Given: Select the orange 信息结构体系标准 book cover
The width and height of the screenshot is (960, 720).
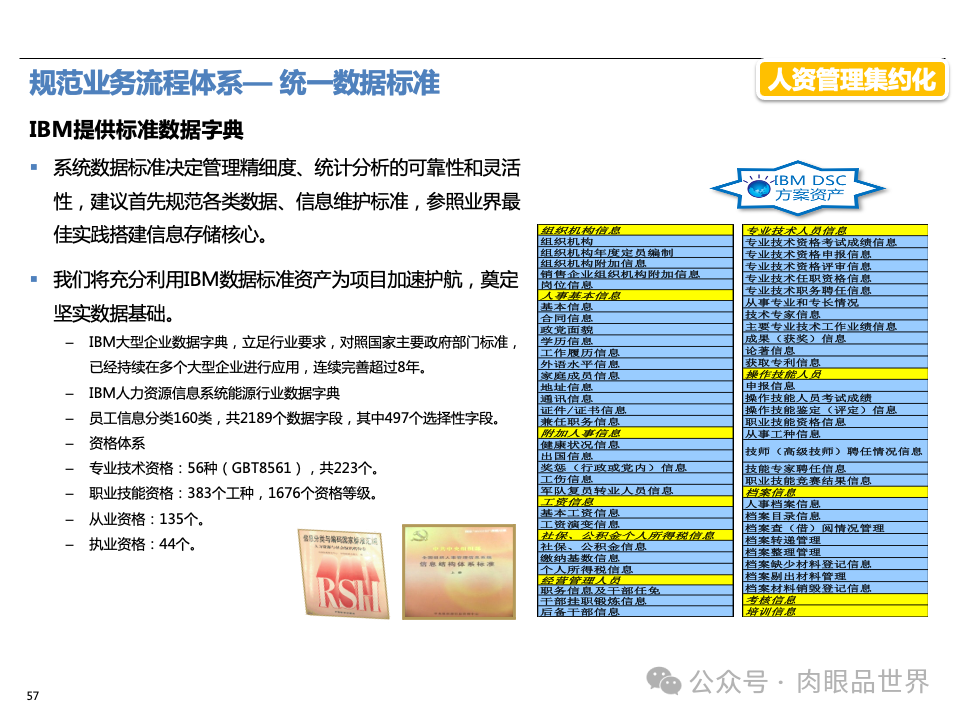Looking at the screenshot, I should pos(459,572).
